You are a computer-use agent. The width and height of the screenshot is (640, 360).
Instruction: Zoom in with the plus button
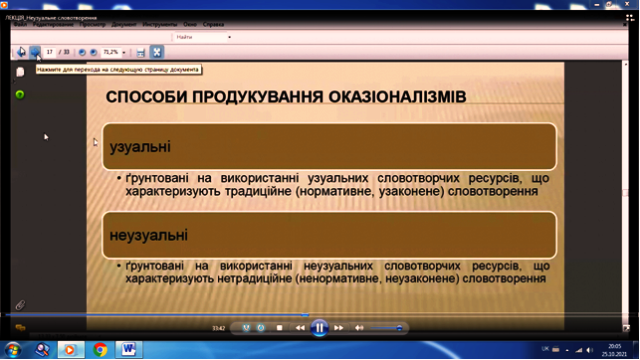(x=93, y=52)
